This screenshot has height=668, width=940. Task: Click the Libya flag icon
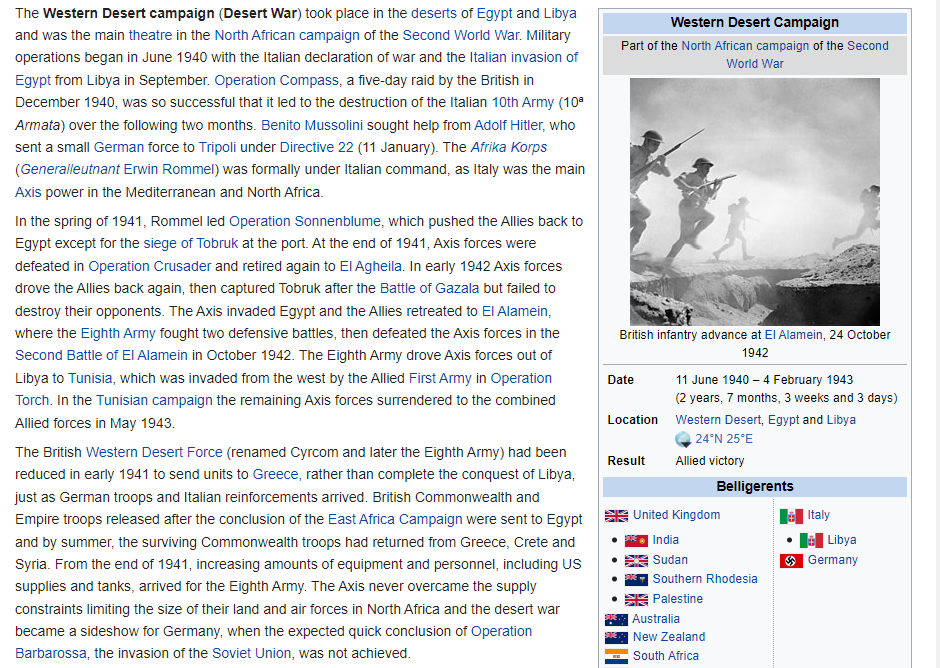(x=811, y=541)
